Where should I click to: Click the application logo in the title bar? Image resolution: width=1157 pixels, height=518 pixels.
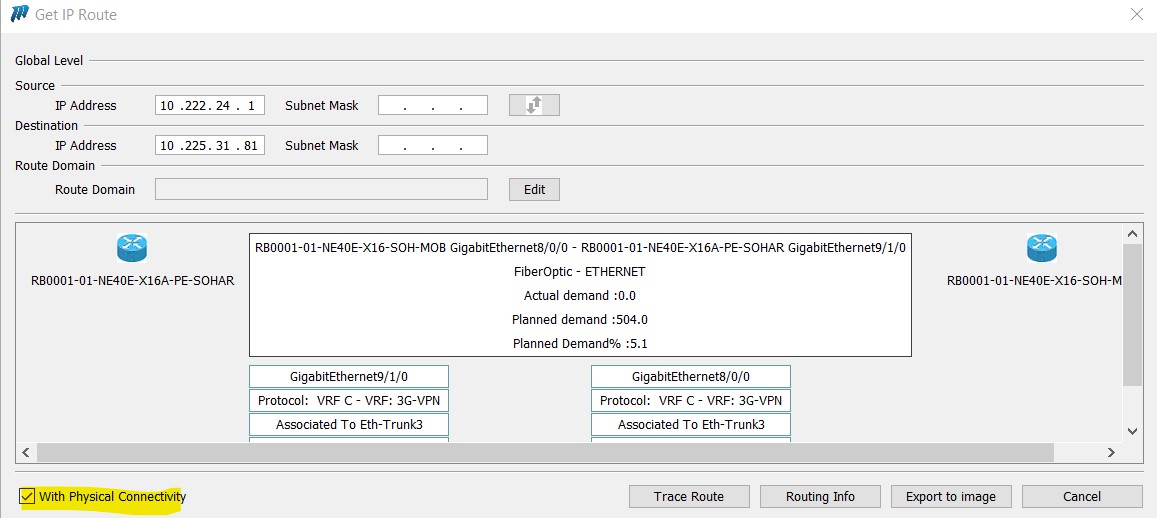click(x=19, y=15)
